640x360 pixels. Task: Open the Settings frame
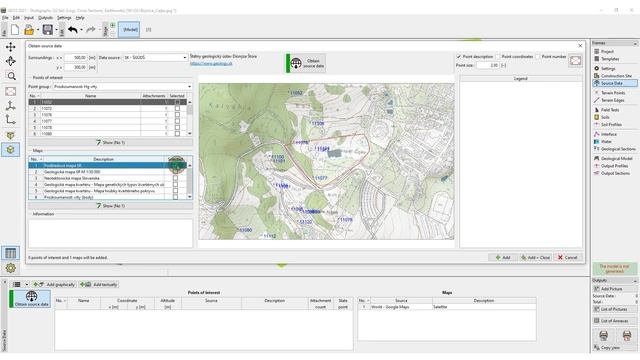click(x=608, y=69)
